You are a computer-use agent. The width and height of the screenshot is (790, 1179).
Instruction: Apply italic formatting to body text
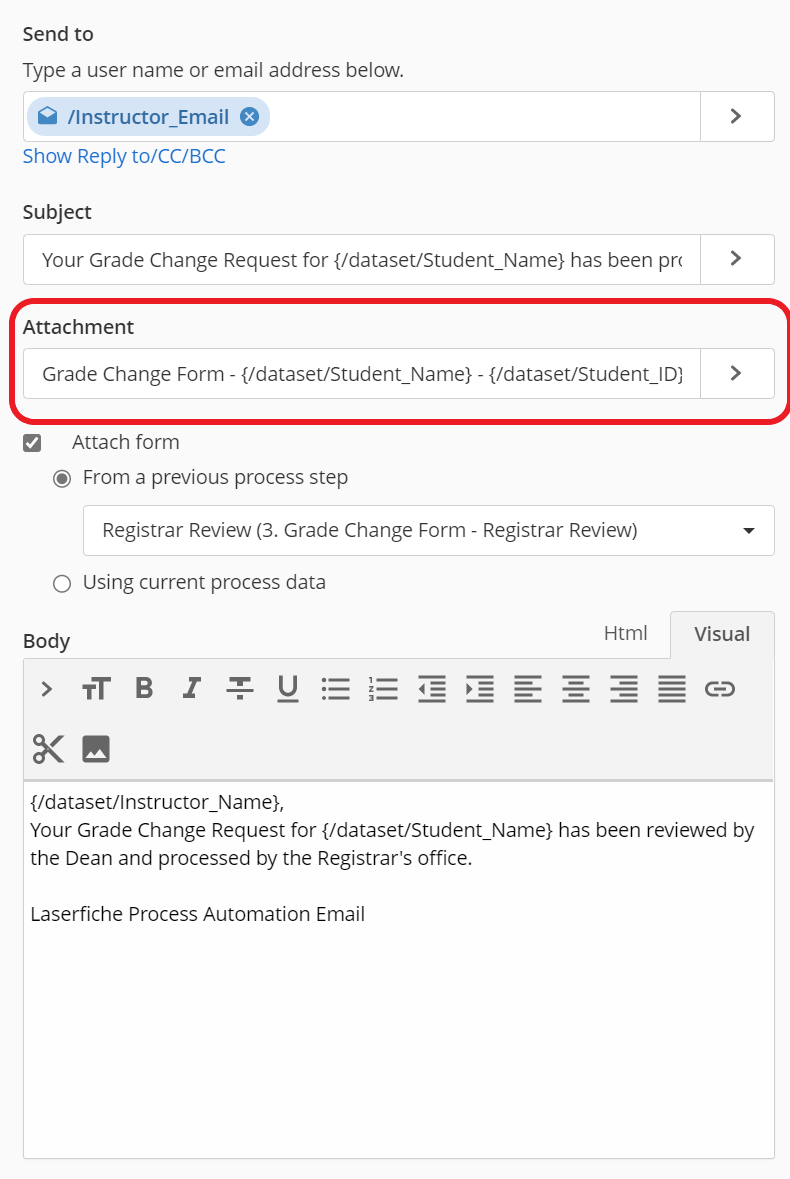pos(191,688)
